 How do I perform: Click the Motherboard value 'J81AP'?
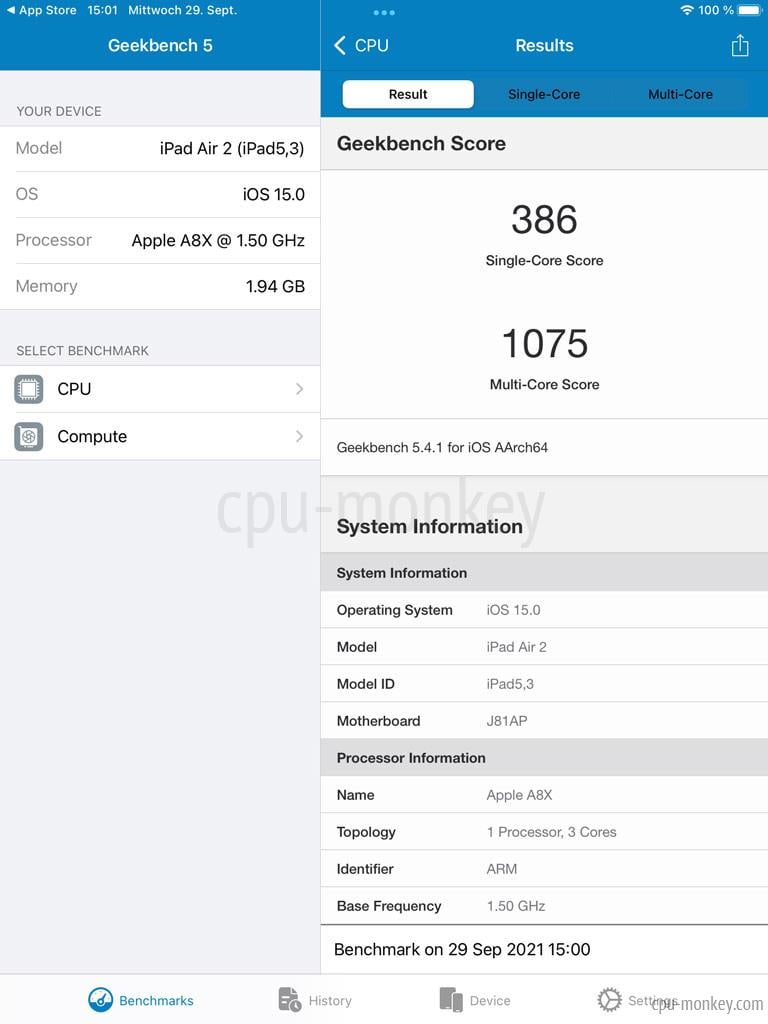coord(507,721)
